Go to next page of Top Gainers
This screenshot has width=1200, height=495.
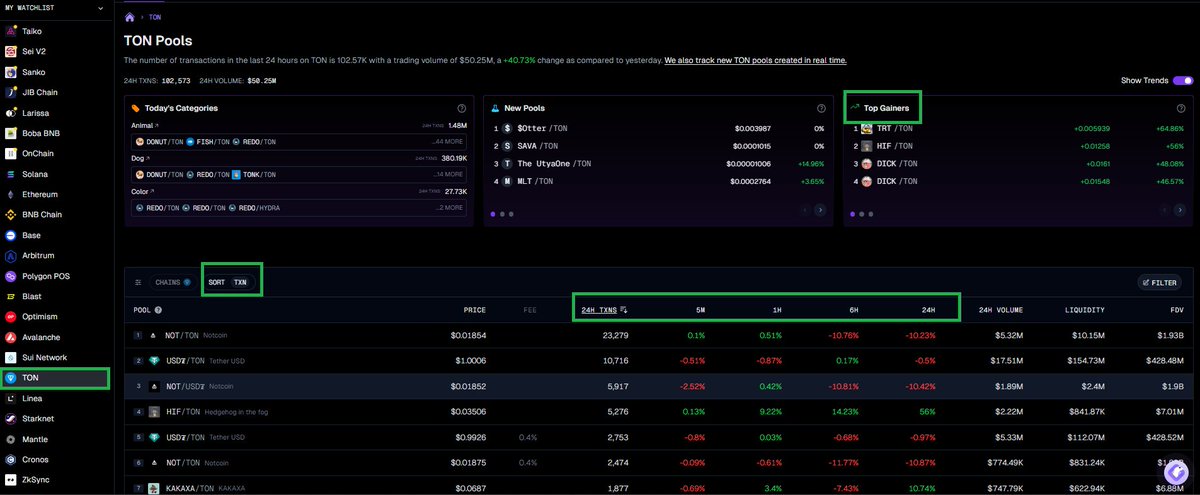pos(1178,210)
